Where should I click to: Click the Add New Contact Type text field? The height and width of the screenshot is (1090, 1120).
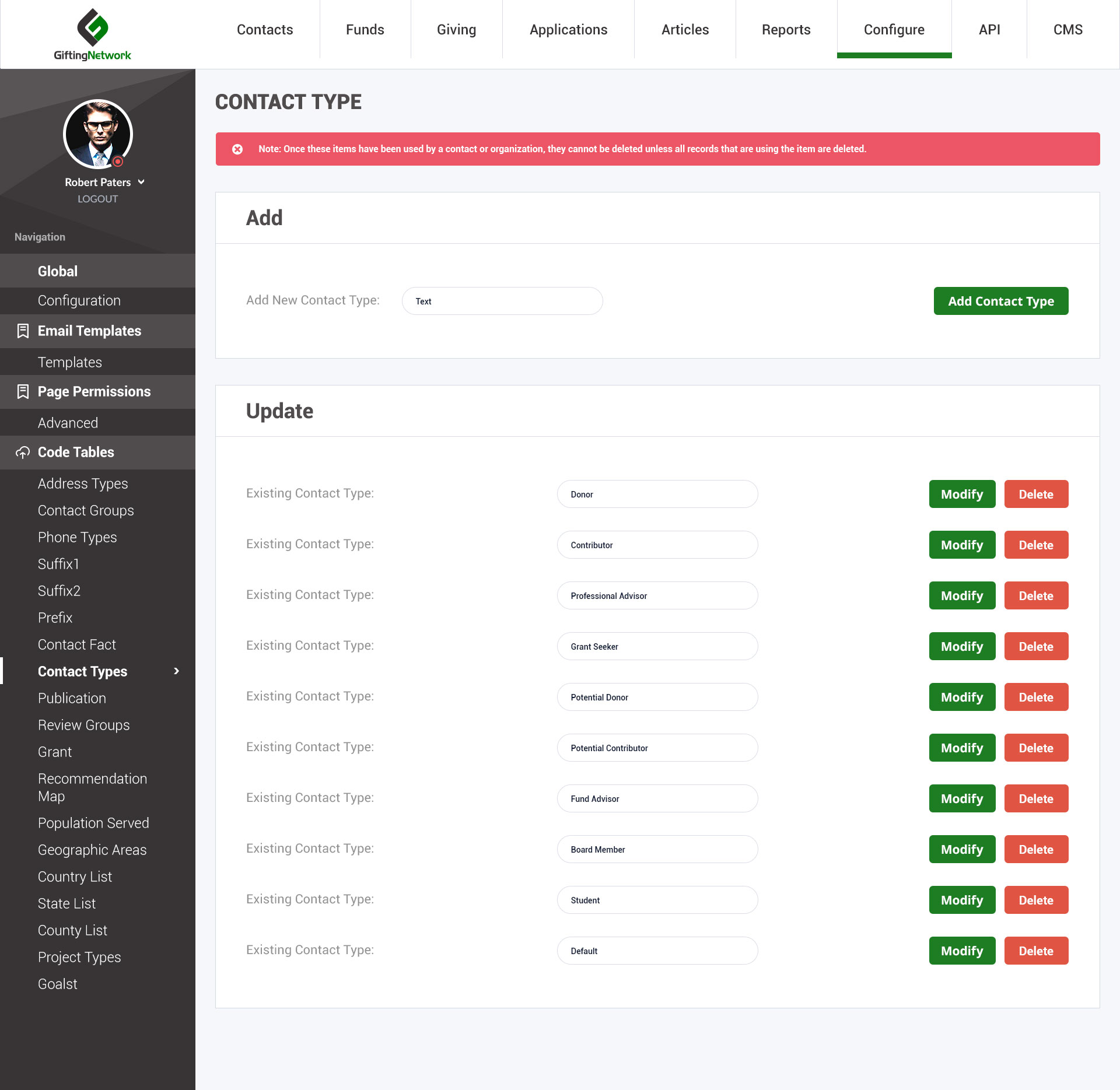click(x=502, y=301)
